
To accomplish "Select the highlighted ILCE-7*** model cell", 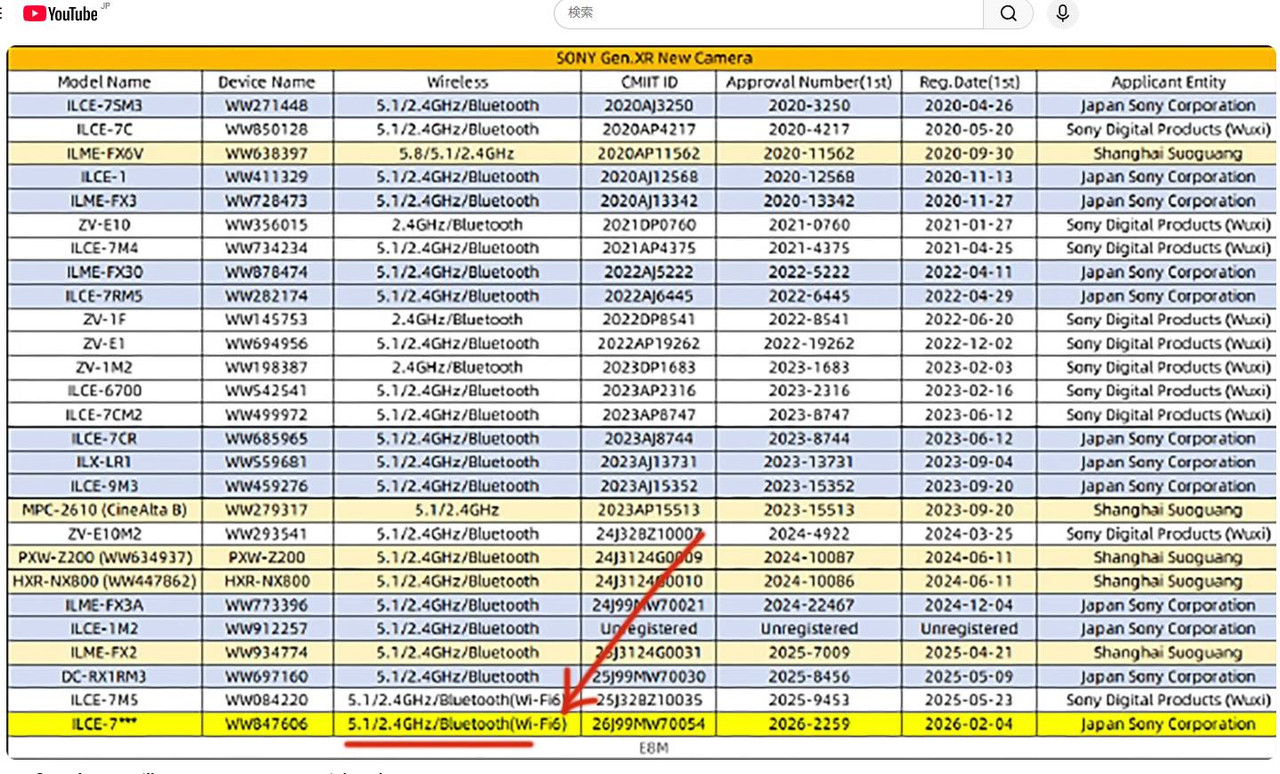I will click(104, 724).
